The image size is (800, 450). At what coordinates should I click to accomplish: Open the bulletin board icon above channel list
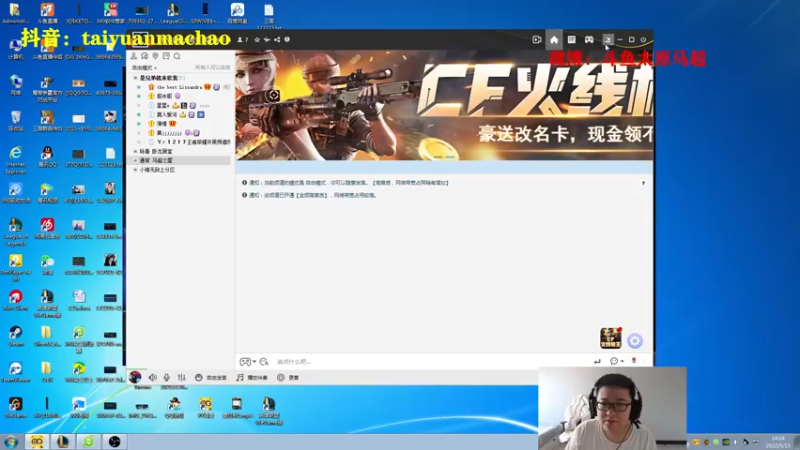pyautogui.click(x=166, y=56)
